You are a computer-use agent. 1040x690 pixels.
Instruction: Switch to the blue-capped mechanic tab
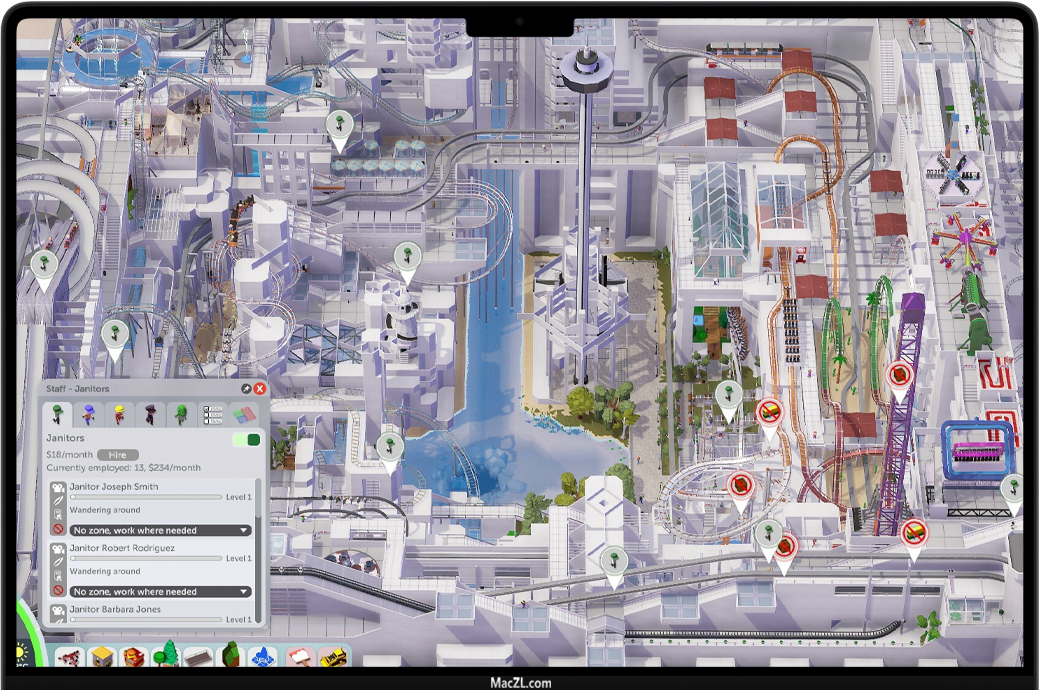89,414
